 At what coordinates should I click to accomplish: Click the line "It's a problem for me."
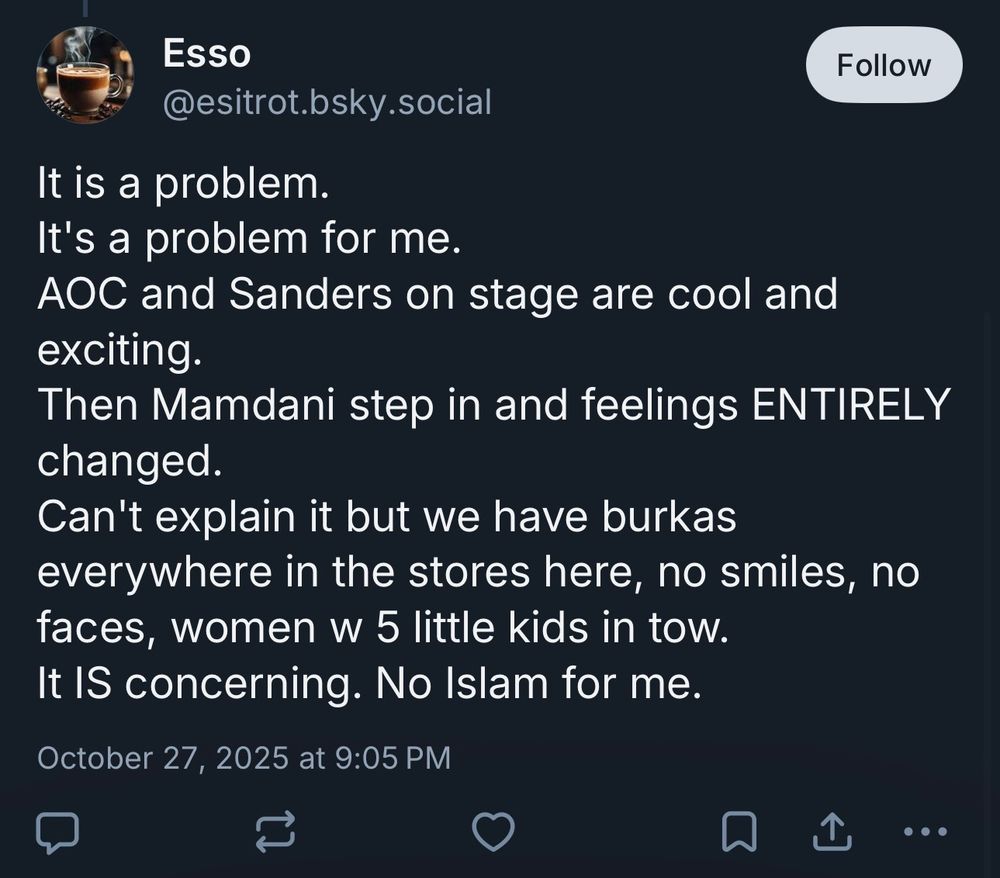(249, 239)
